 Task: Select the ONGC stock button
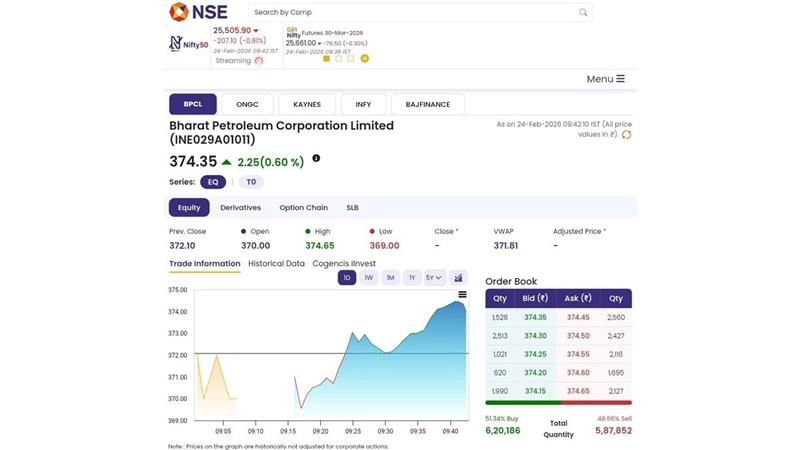(x=247, y=104)
